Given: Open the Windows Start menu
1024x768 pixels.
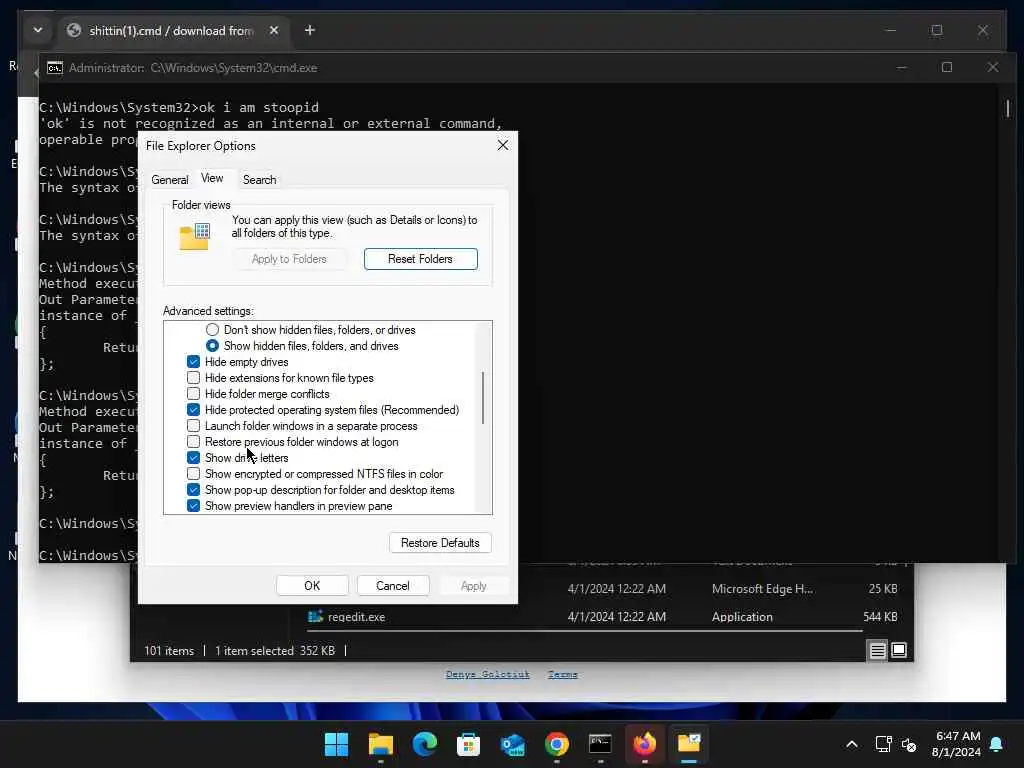Looking at the screenshot, I should pyautogui.click(x=336, y=744).
